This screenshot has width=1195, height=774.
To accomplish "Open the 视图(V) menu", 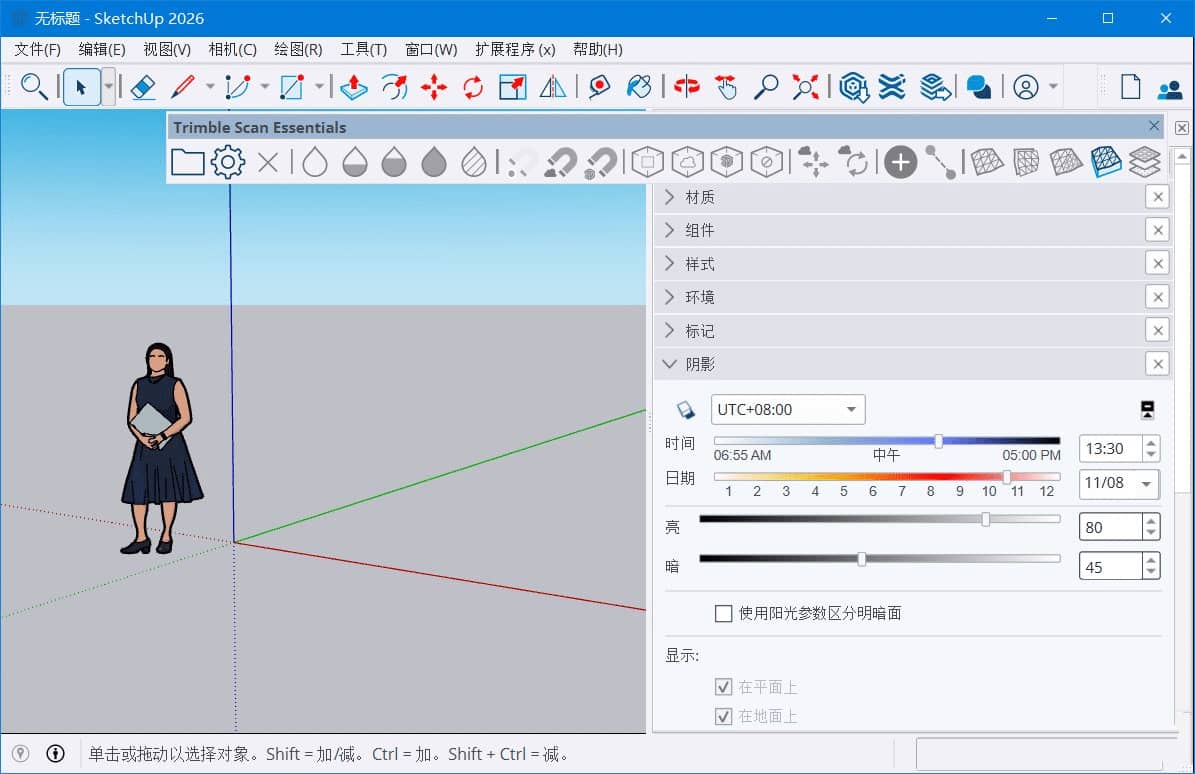I will (x=167, y=50).
